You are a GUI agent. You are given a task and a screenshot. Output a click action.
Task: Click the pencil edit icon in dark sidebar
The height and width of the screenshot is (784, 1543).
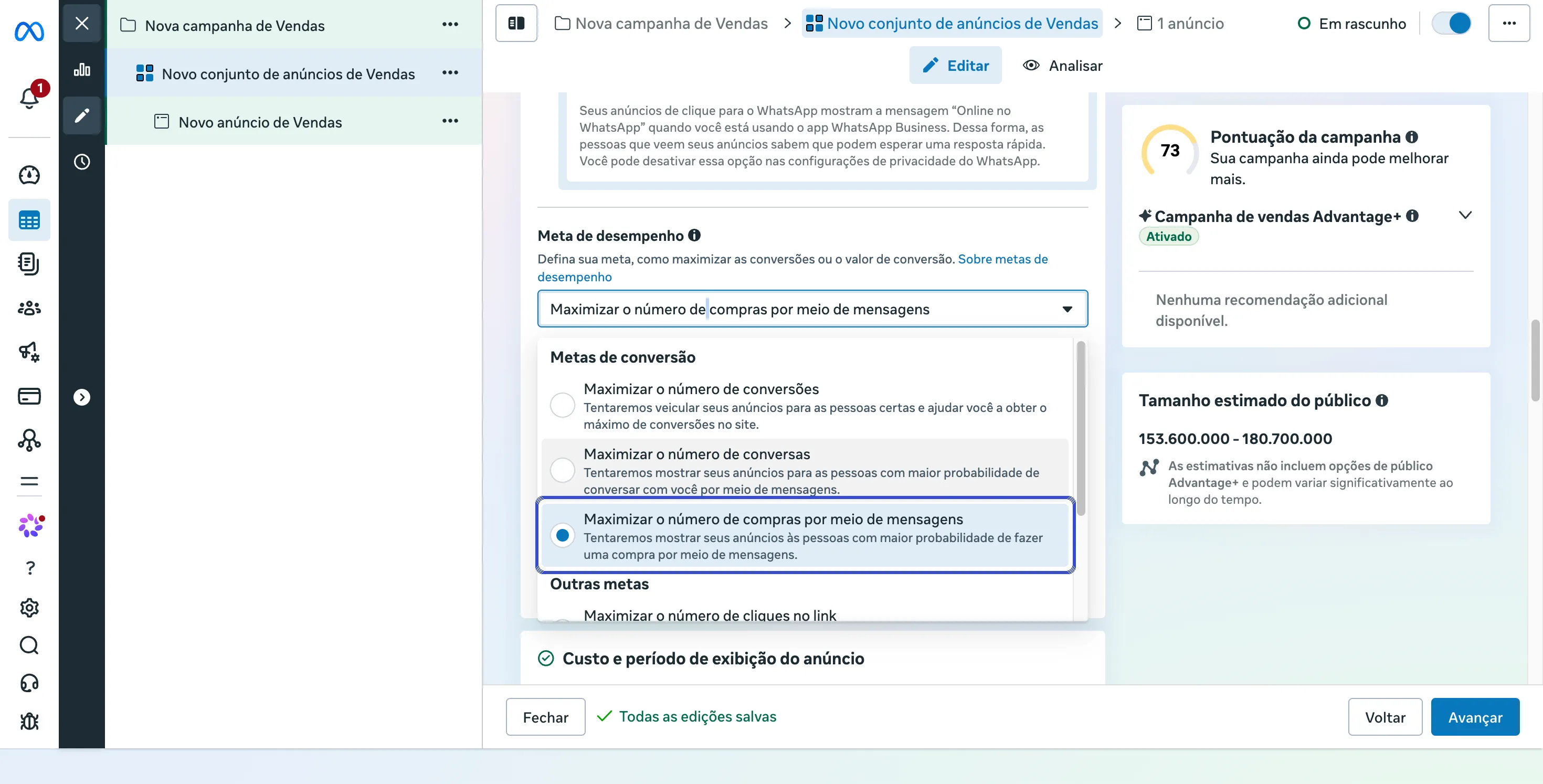click(x=82, y=115)
